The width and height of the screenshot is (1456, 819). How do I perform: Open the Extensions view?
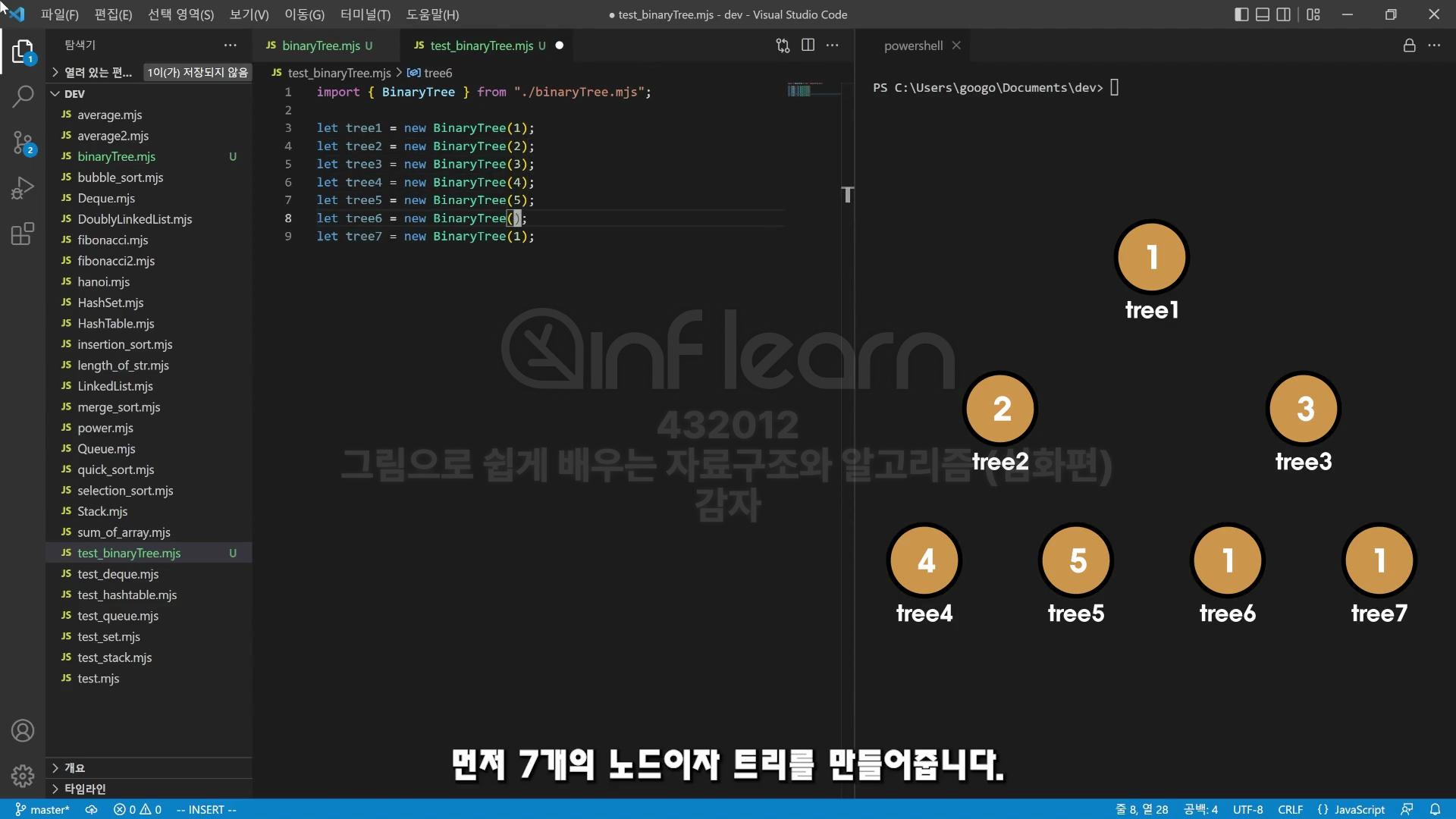coord(23,234)
